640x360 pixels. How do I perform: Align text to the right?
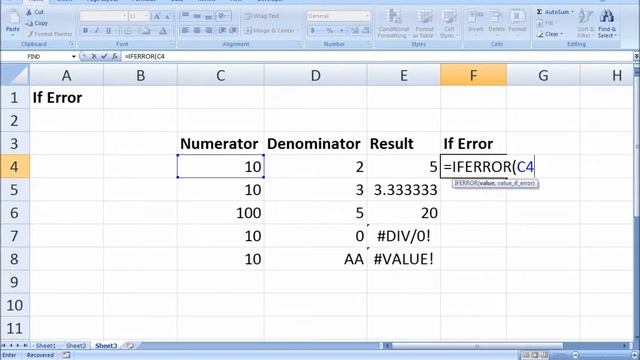tap(209, 31)
